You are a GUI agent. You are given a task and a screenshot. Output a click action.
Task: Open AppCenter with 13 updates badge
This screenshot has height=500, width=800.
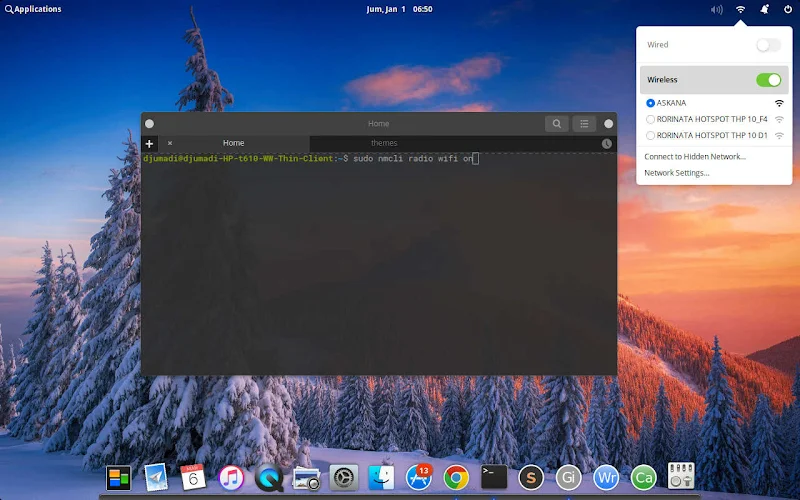419,478
